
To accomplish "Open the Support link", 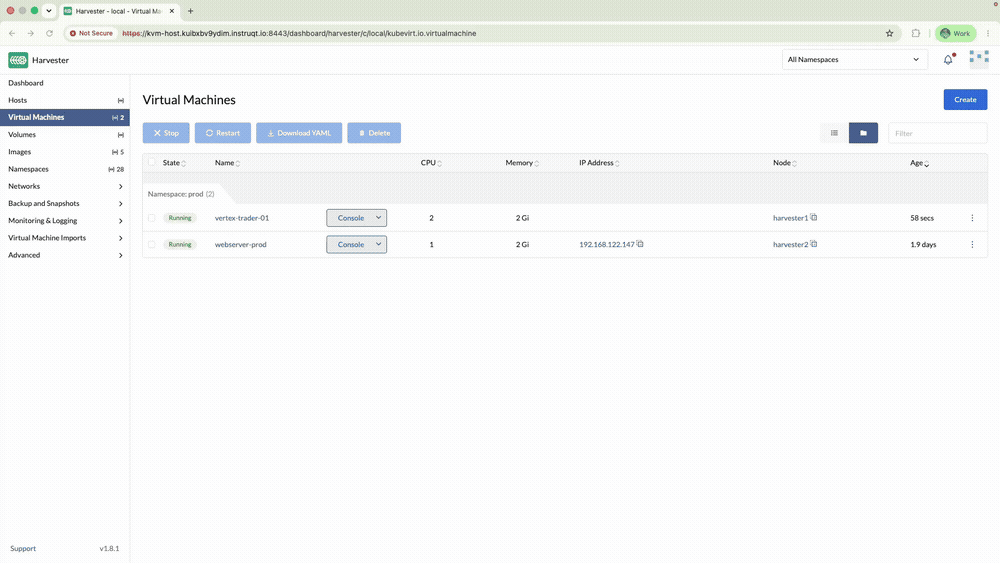I will [x=23, y=548].
